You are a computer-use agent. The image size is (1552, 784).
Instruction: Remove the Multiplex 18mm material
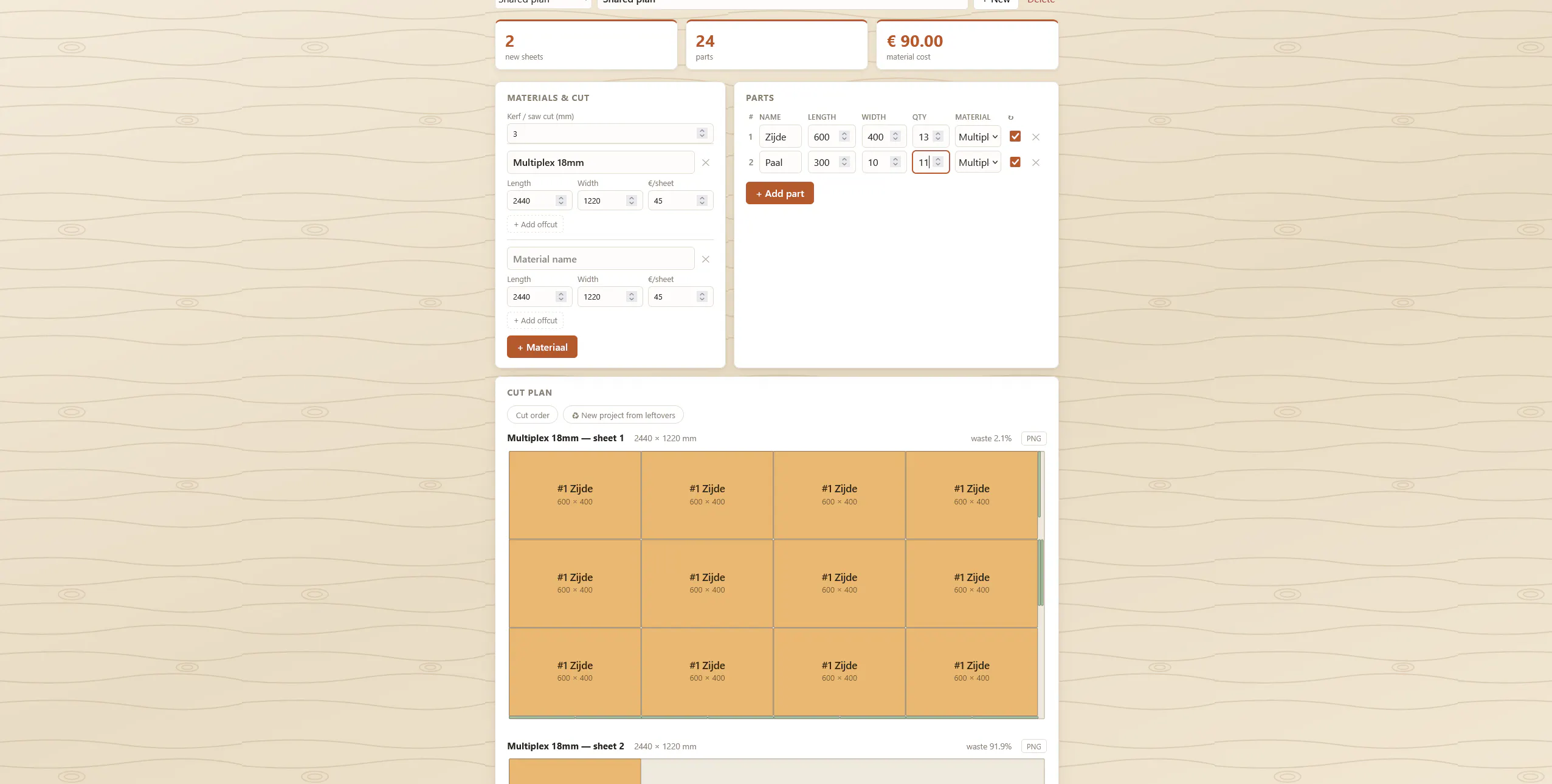point(705,163)
